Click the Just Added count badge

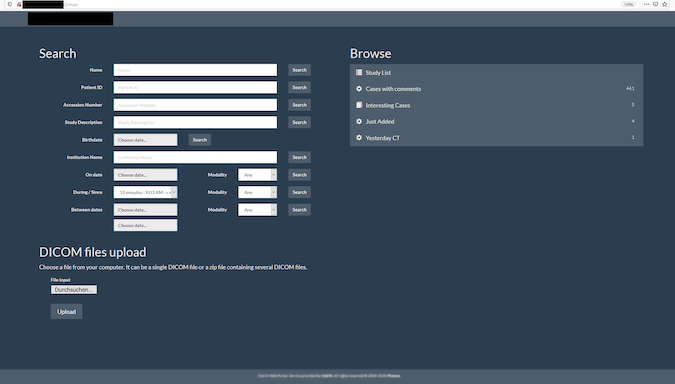coord(633,121)
